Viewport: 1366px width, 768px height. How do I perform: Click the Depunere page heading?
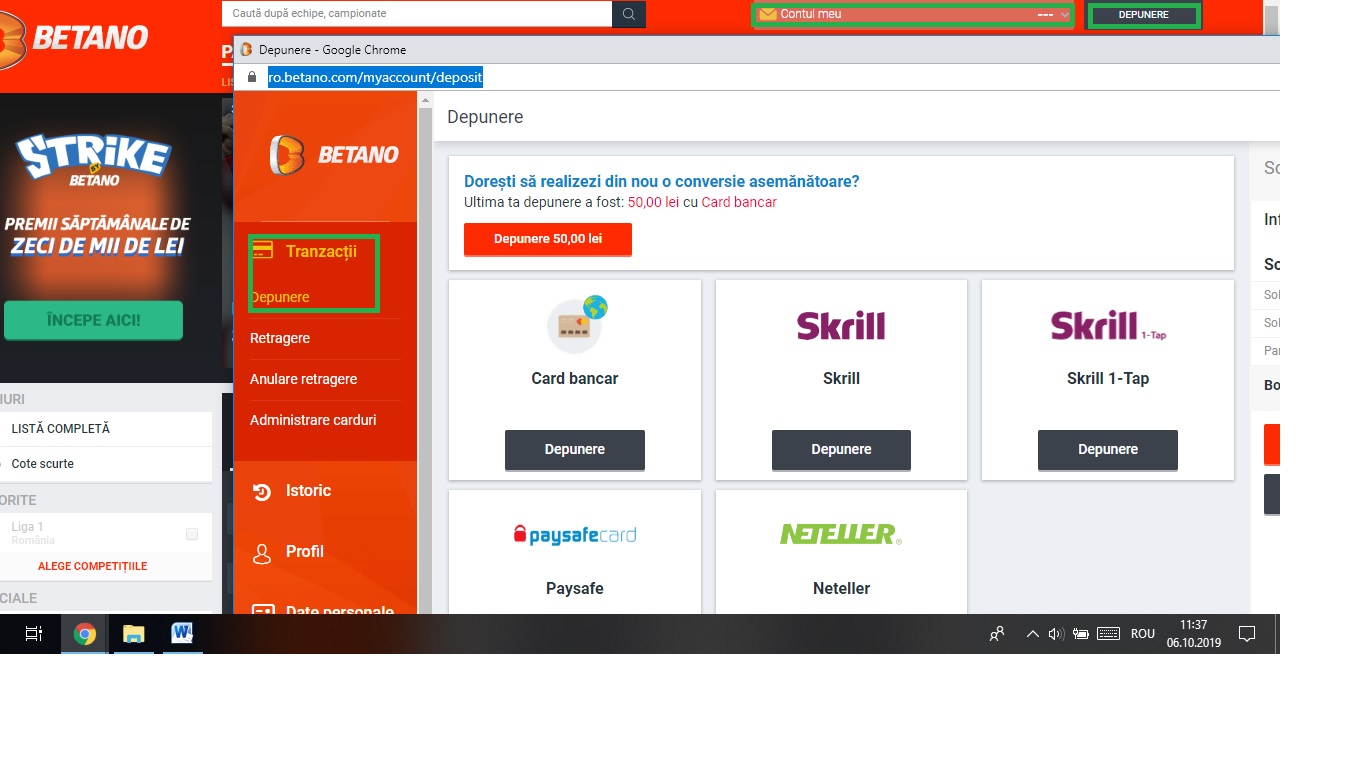point(485,117)
